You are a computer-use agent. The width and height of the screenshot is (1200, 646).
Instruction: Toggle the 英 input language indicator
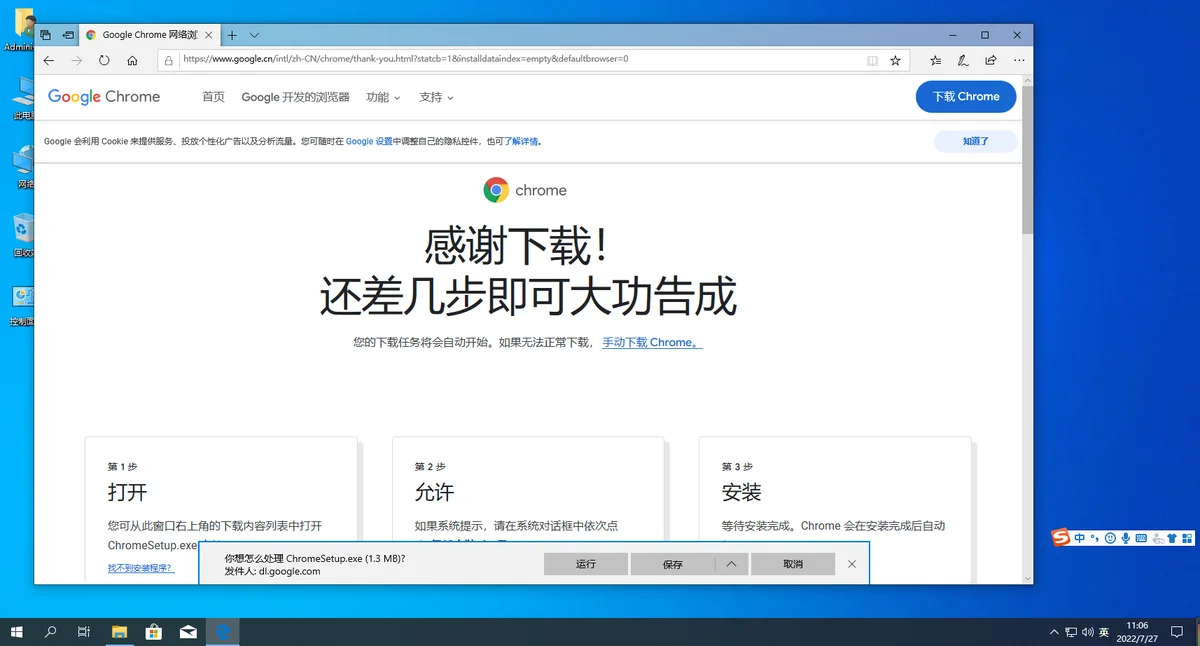pos(1104,632)
